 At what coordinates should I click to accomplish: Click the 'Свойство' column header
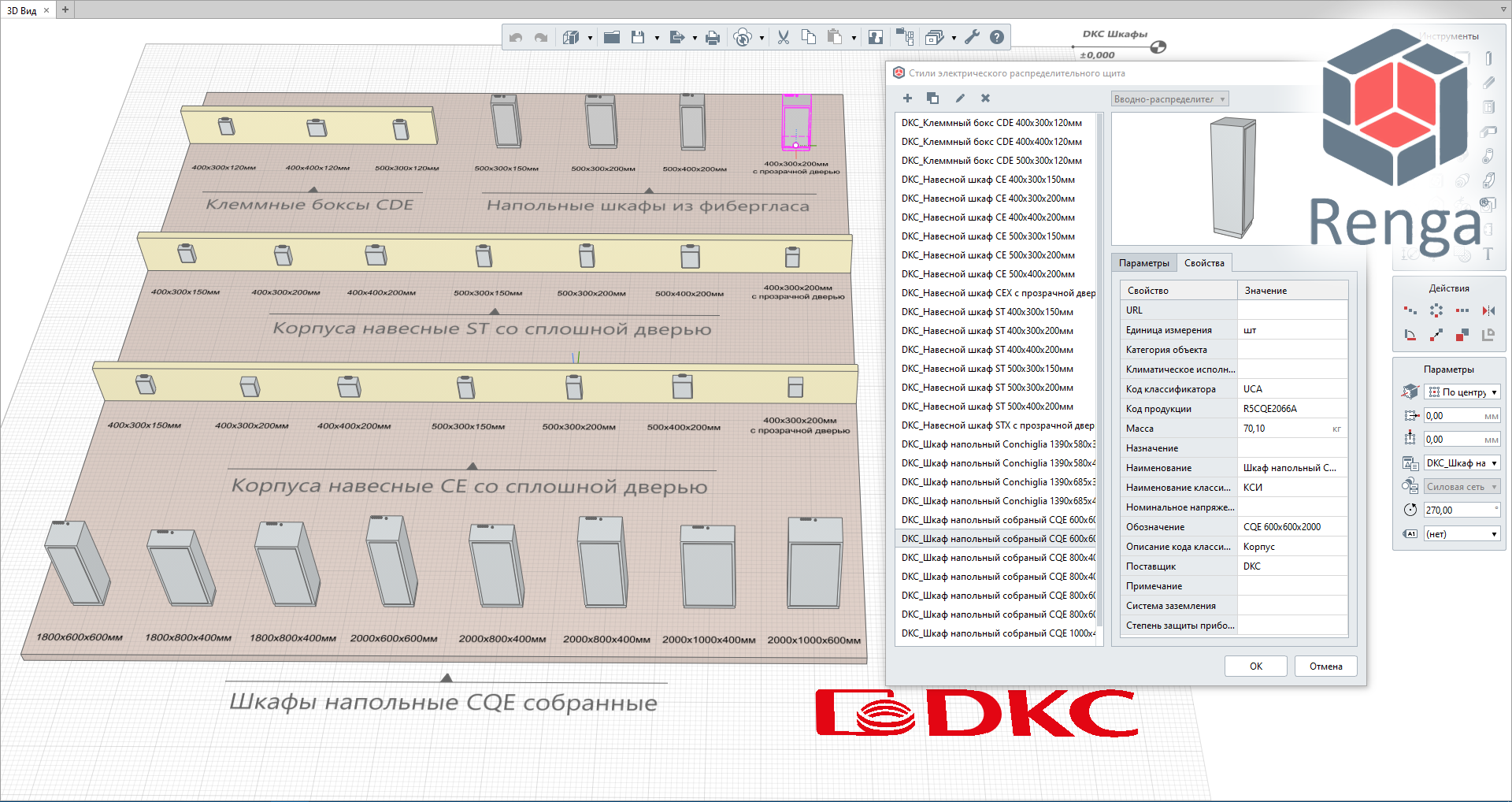tap(1179, 291)
